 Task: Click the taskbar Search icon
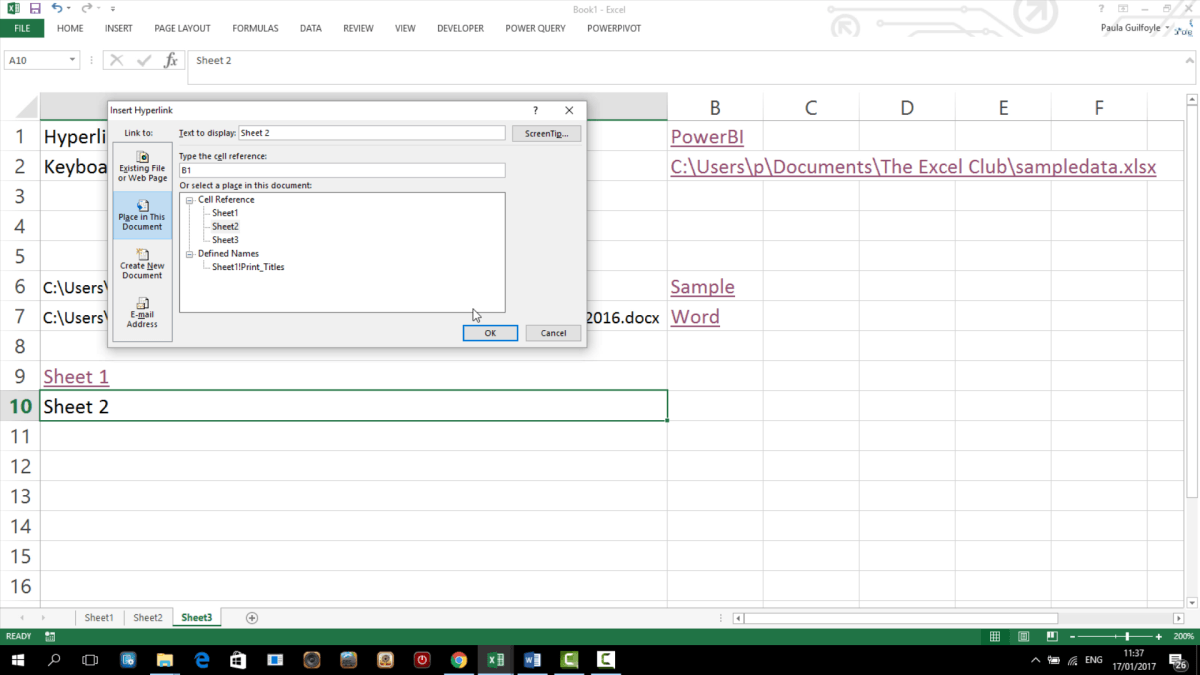54,660
